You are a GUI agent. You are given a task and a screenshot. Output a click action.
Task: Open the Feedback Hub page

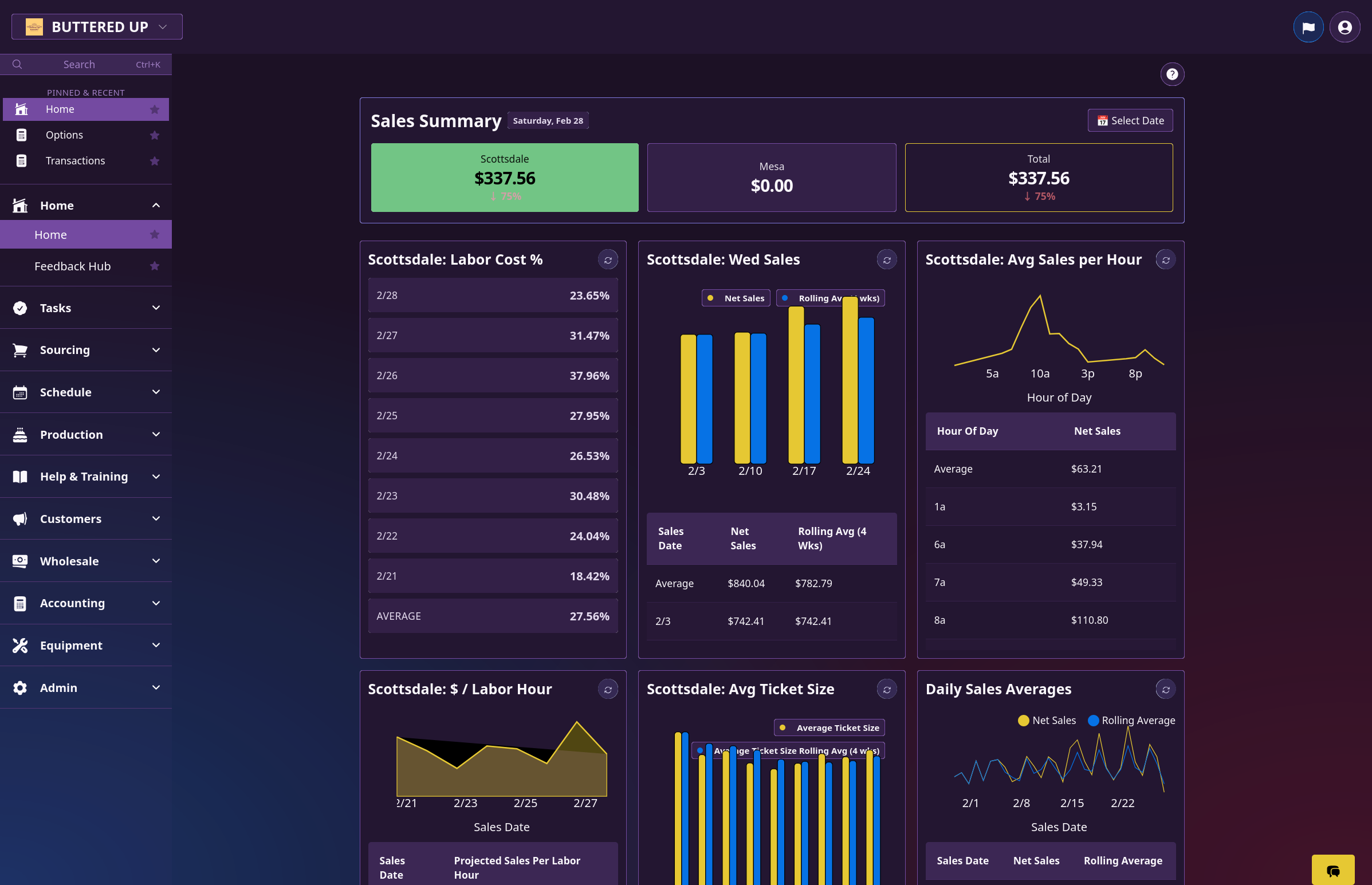click(x=72, y=266)
